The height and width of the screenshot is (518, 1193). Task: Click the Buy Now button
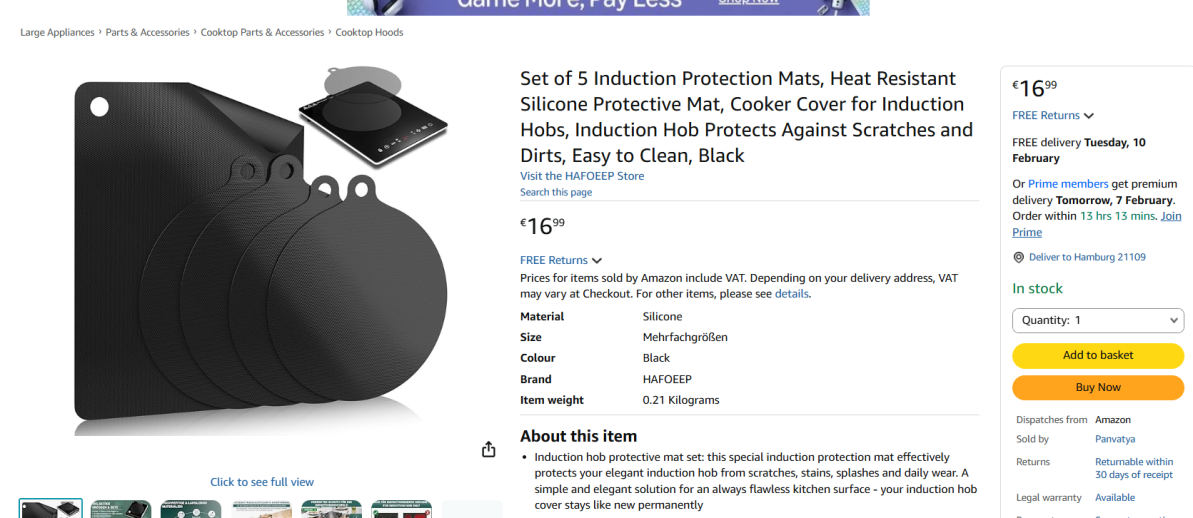tap(1098, 387)
